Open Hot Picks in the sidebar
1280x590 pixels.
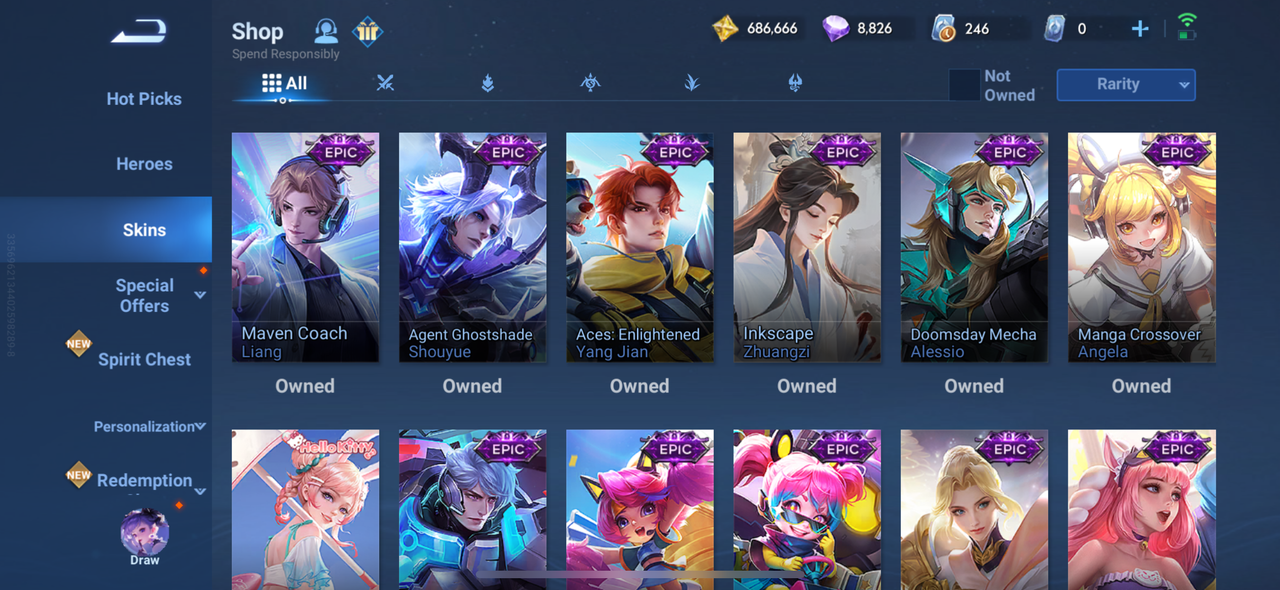pos(144,99)
